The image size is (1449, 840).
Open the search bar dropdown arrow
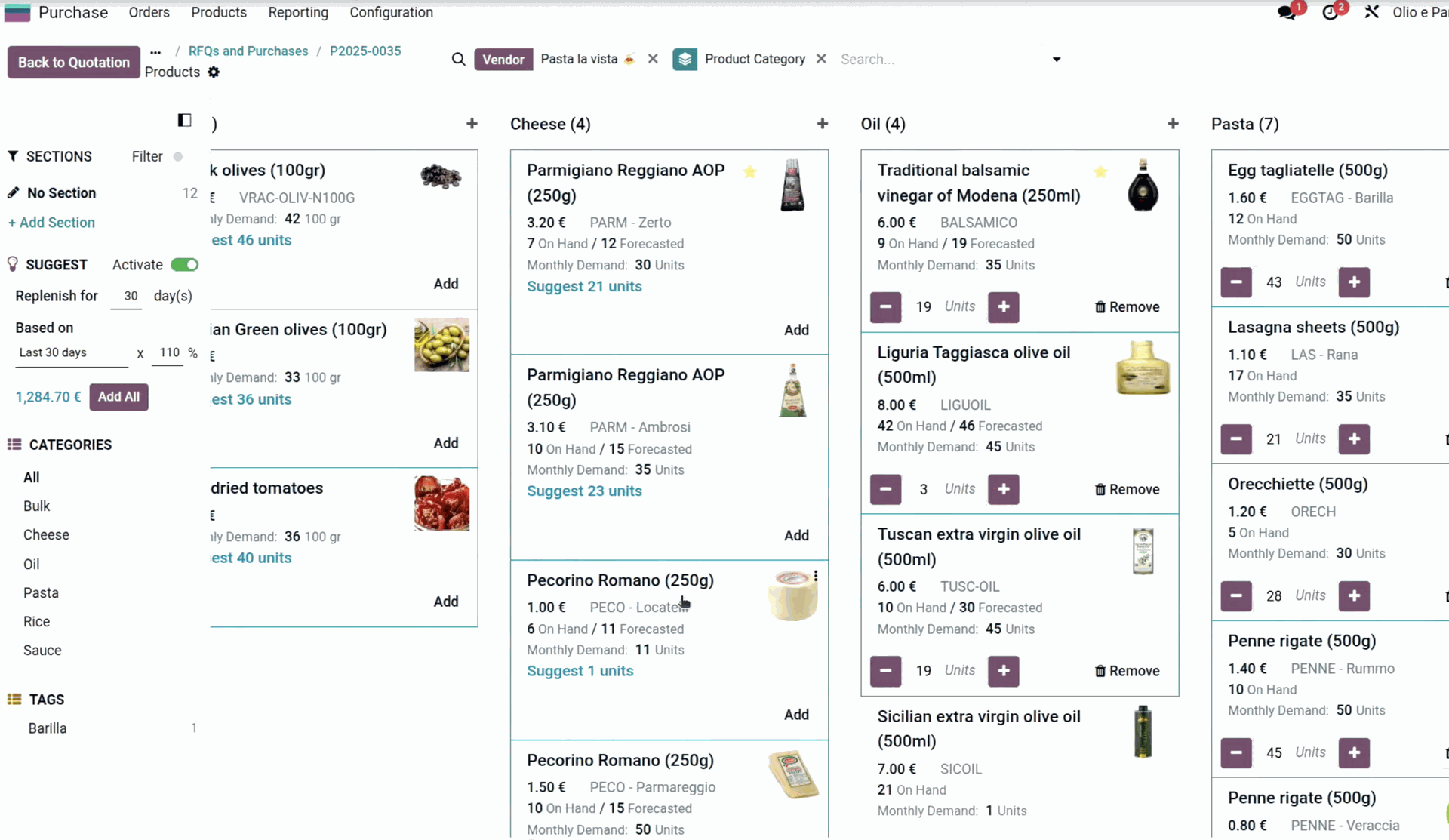click(x=1056, y=59)
